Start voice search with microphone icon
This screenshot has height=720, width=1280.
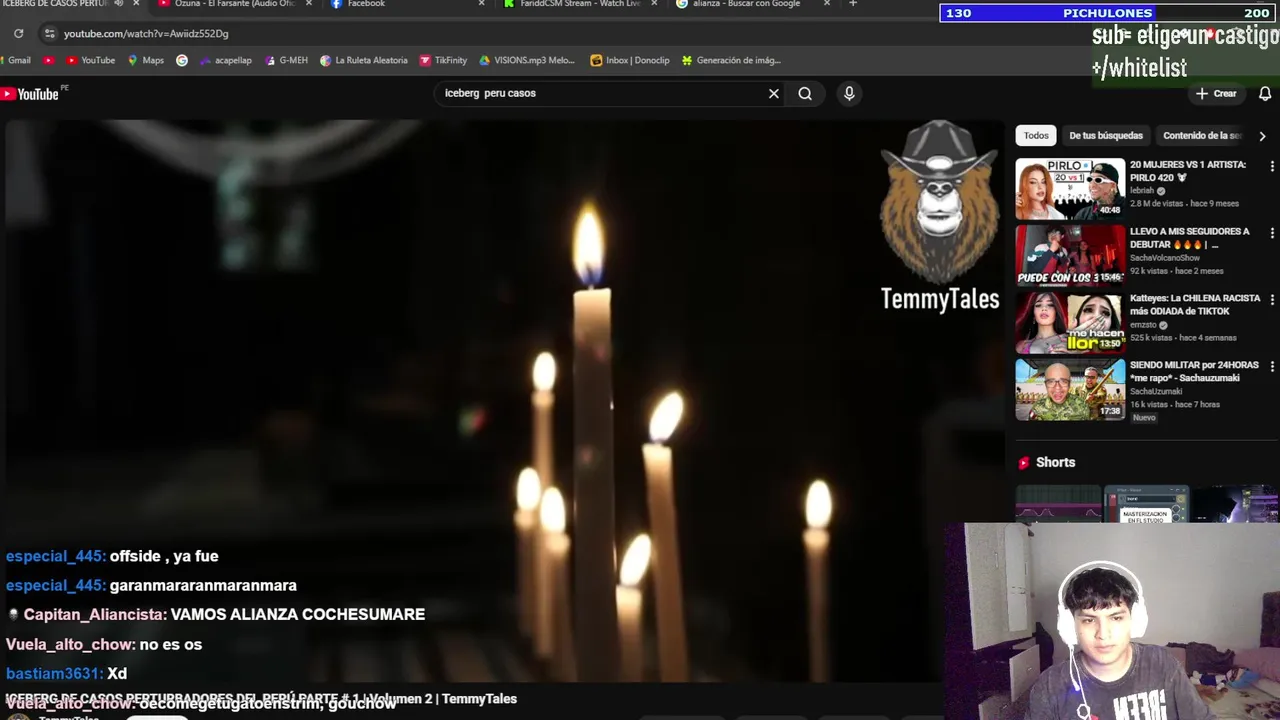(x=849, y=93)
